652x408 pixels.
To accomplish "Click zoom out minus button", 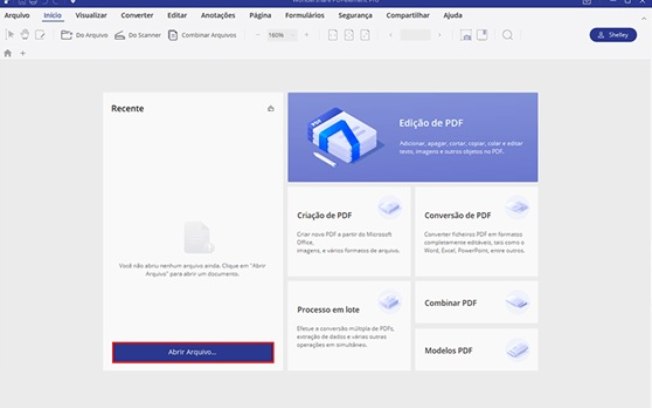I will tap(257, 35).
